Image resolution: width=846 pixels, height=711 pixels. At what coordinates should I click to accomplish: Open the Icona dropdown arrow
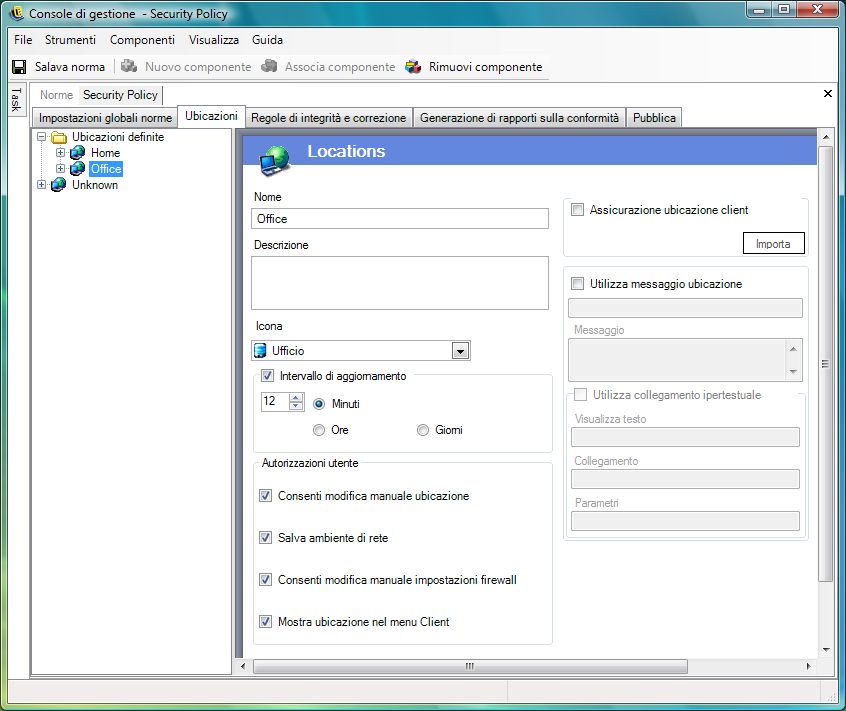[x=460, y=351]
